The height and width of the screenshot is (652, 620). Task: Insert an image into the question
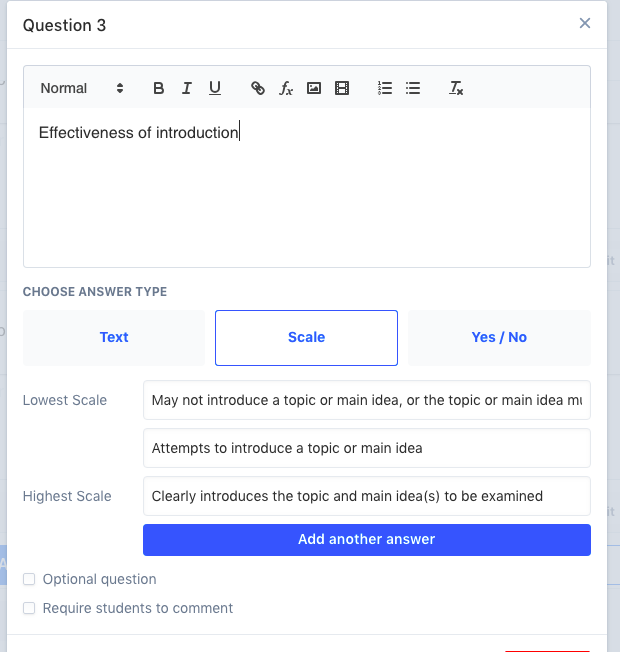pyautogui.click(x=314, y=88)
